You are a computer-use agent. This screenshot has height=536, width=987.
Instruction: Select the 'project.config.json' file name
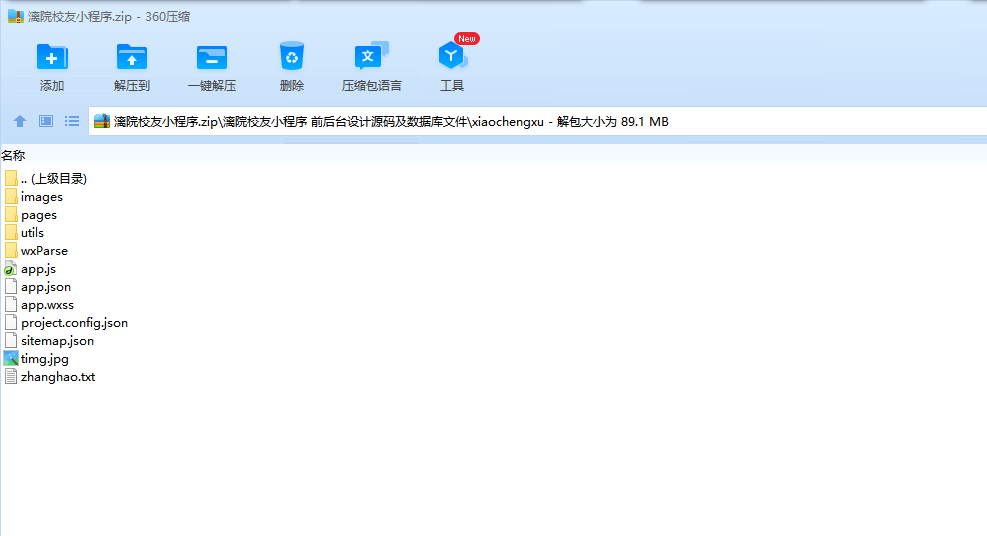74,323
